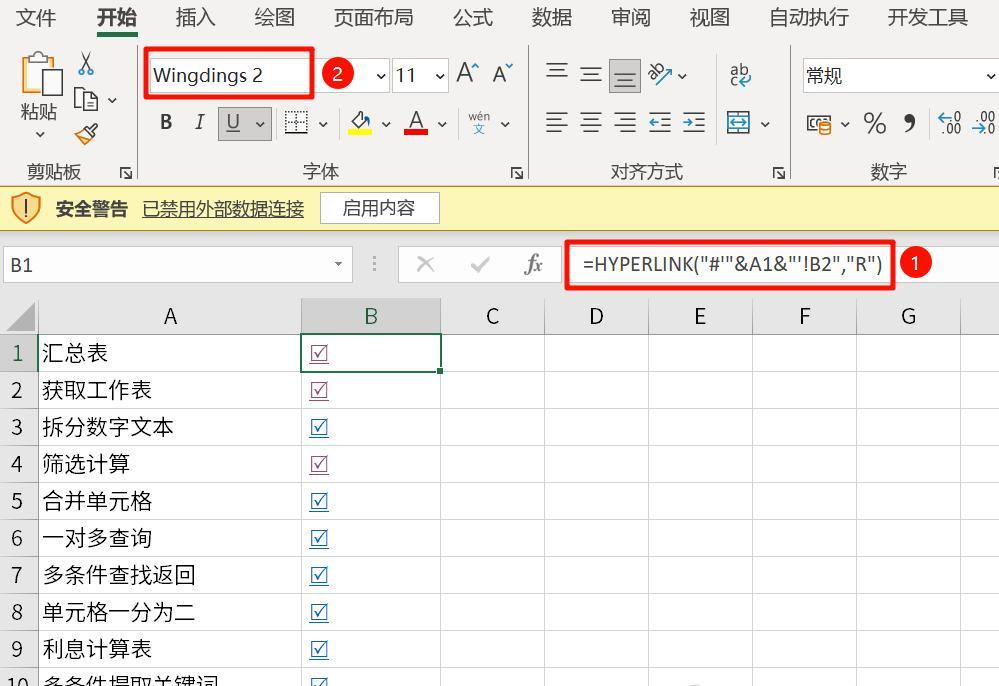Select column B header

click(x=371, y=316)
